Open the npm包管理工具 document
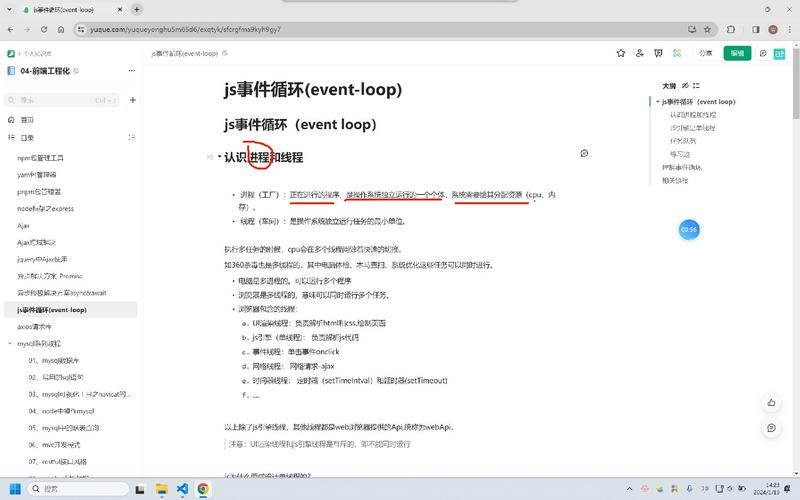This screenshot has height=500, width=800. [40, 158]
